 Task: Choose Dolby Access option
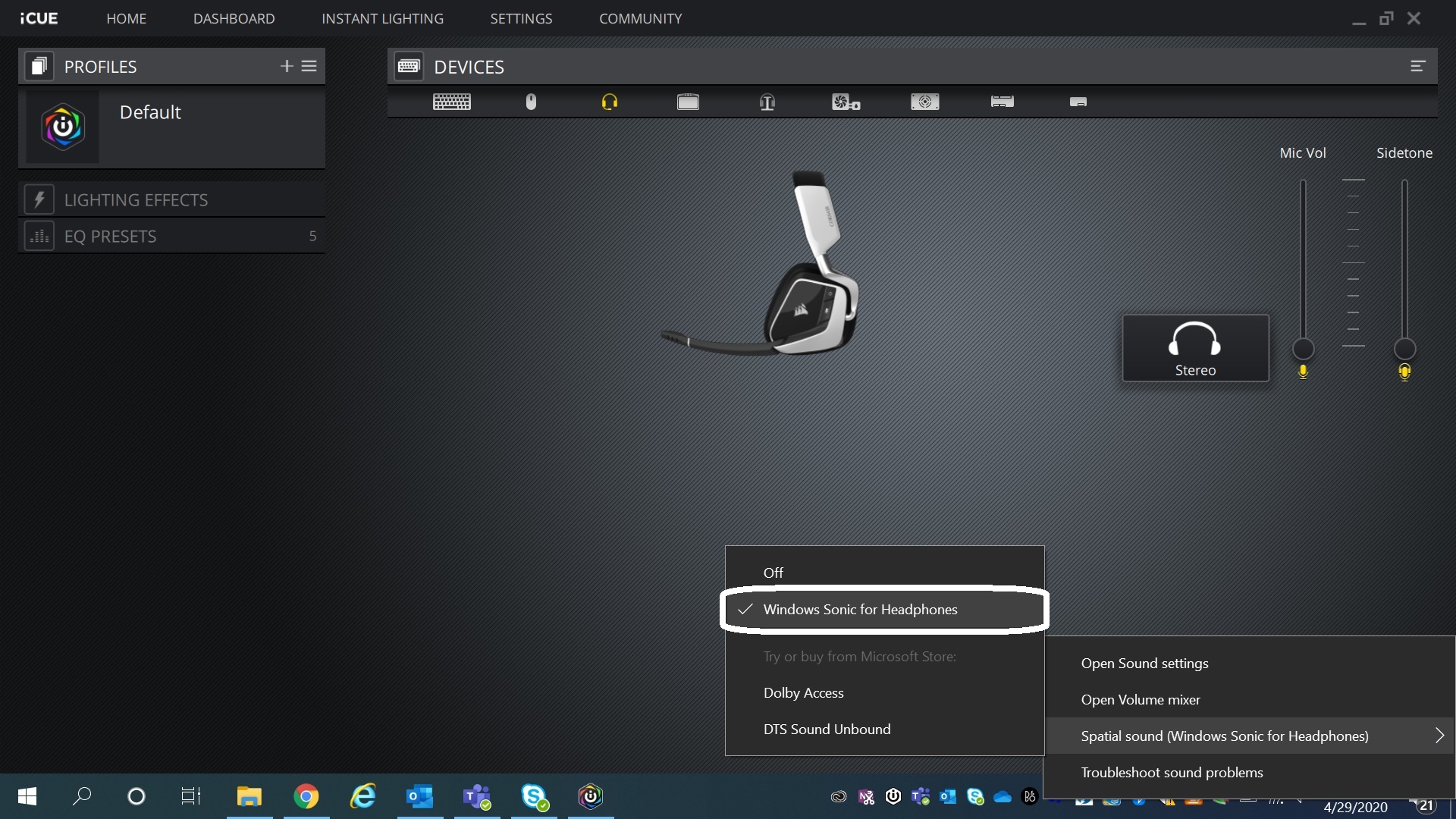coord(884,692)
